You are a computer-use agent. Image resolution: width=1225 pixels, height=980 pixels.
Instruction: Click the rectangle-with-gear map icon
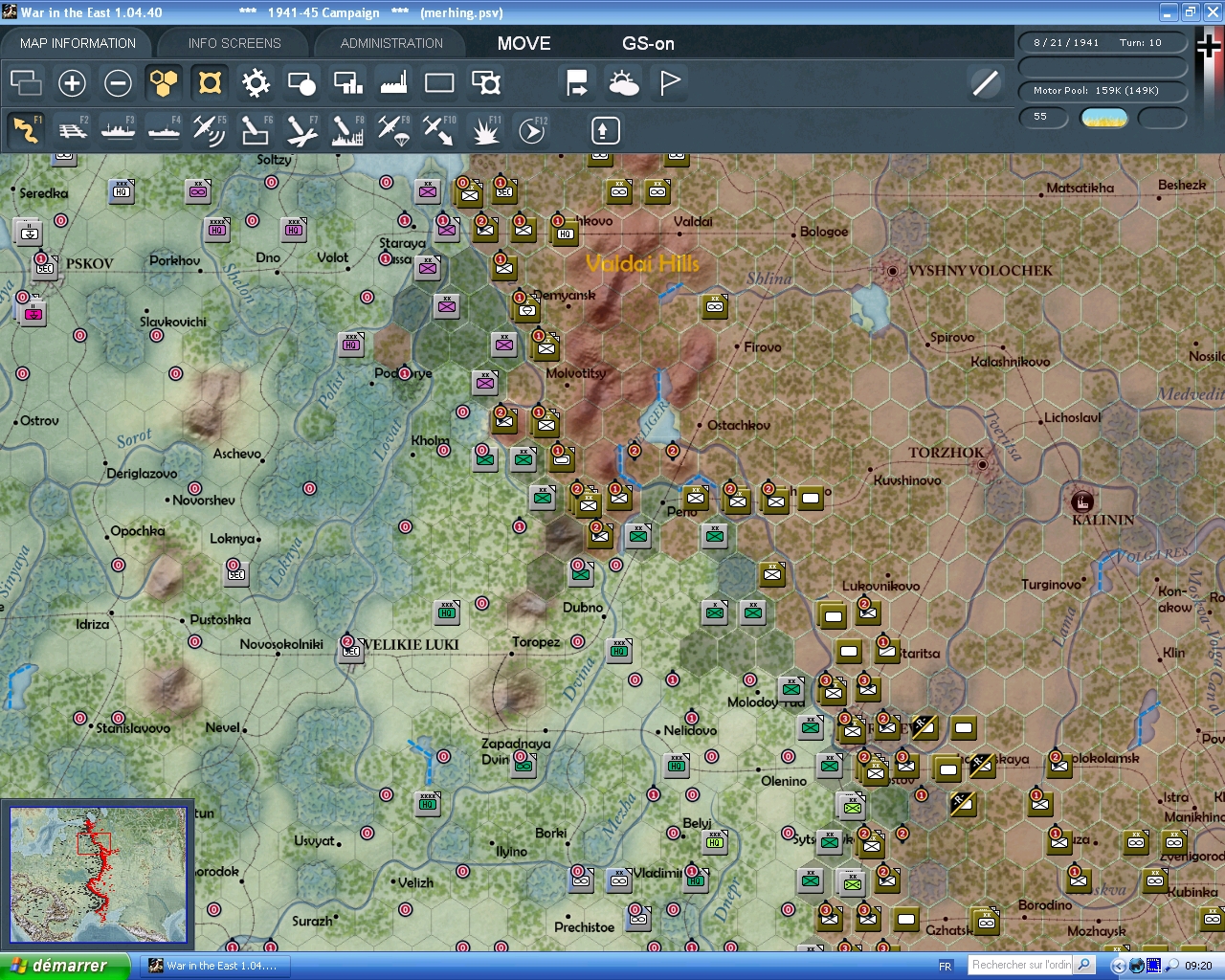coord(486,83)
